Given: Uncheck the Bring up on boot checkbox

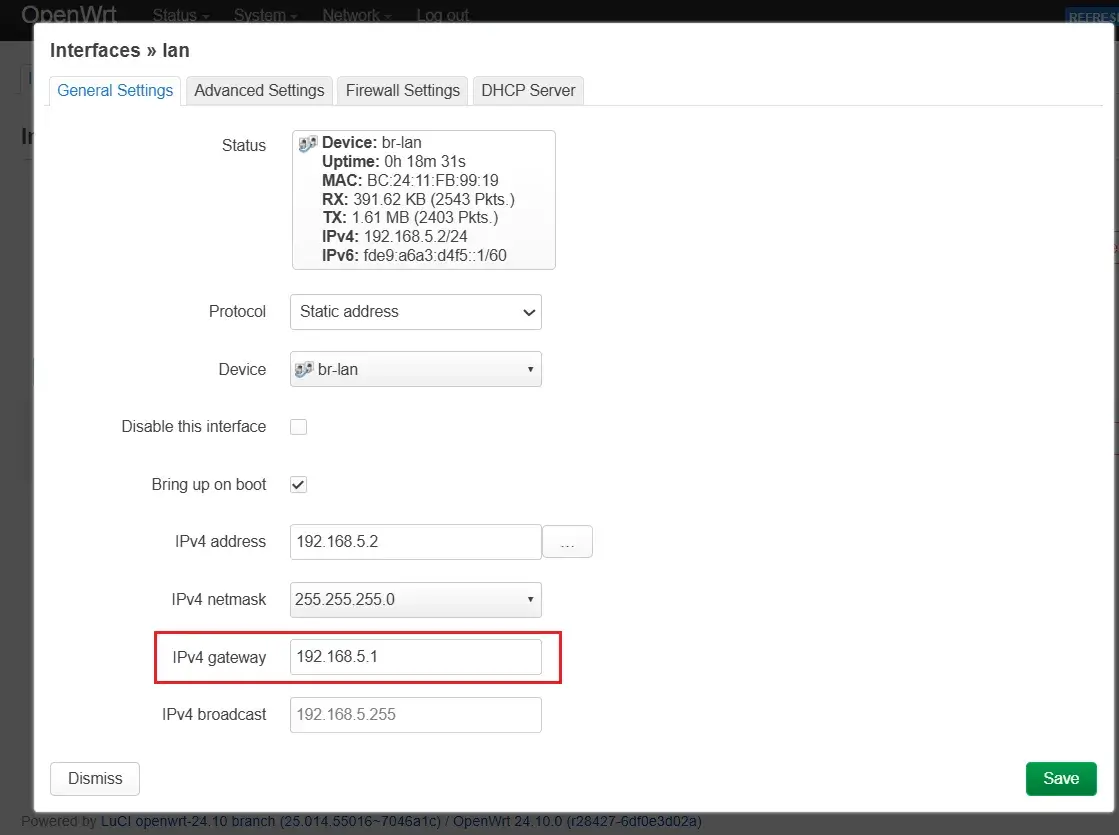Looking at the screenshot, I should (x=298, y=485).
